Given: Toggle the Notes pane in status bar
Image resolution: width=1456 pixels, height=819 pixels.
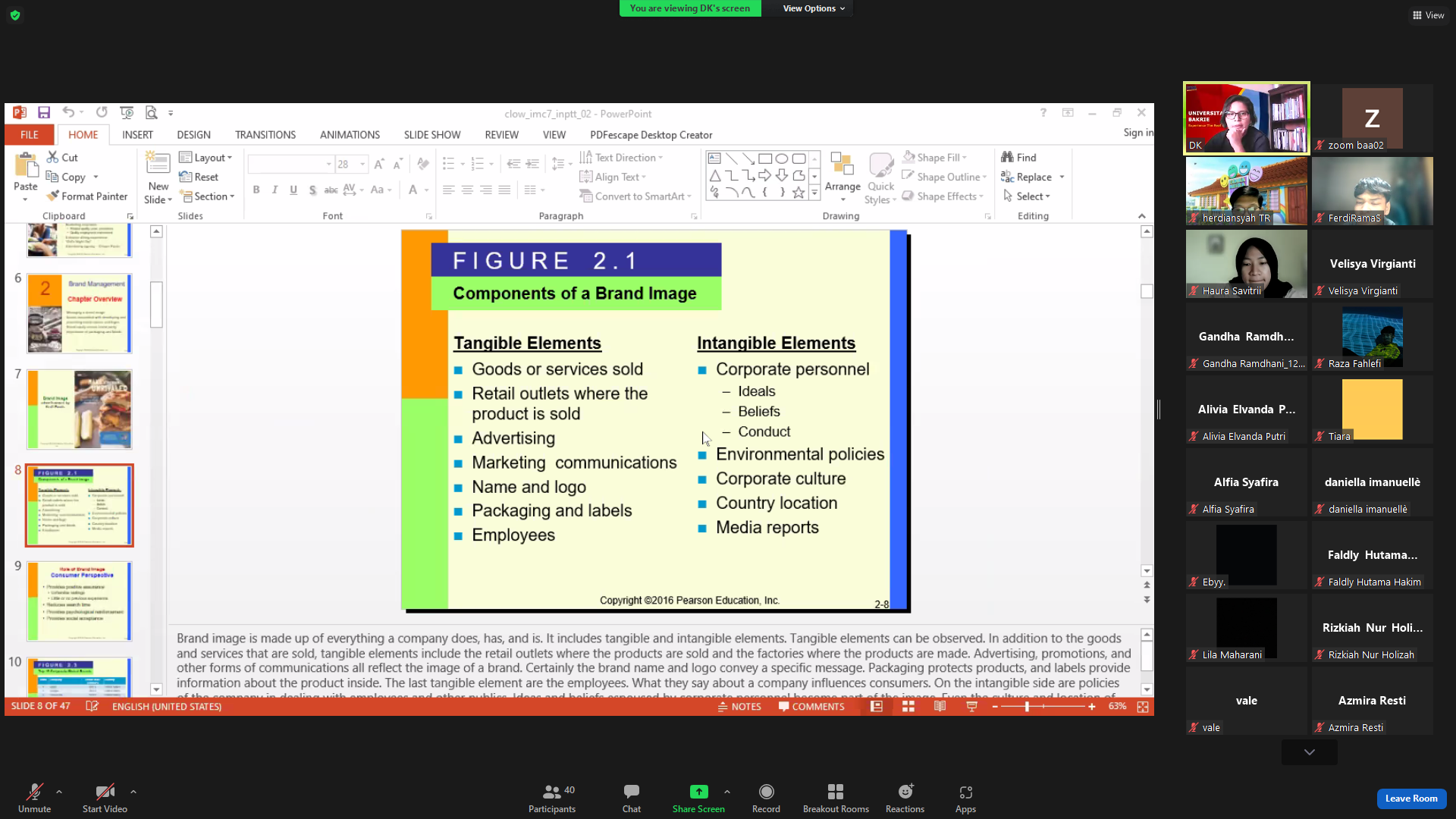Looking at the screenshot, I should [739, 706].
